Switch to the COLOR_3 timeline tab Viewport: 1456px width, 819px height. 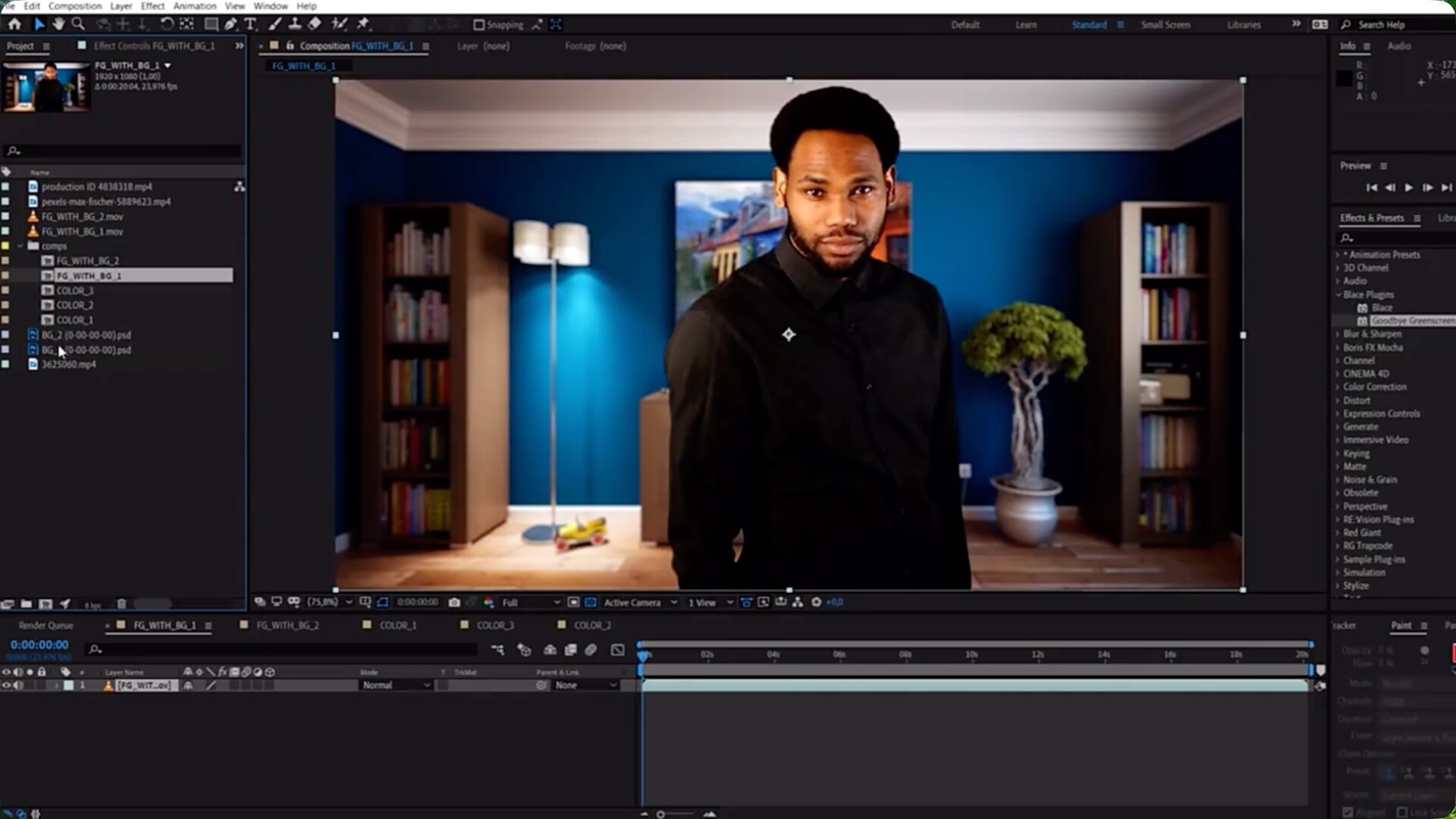494,626
